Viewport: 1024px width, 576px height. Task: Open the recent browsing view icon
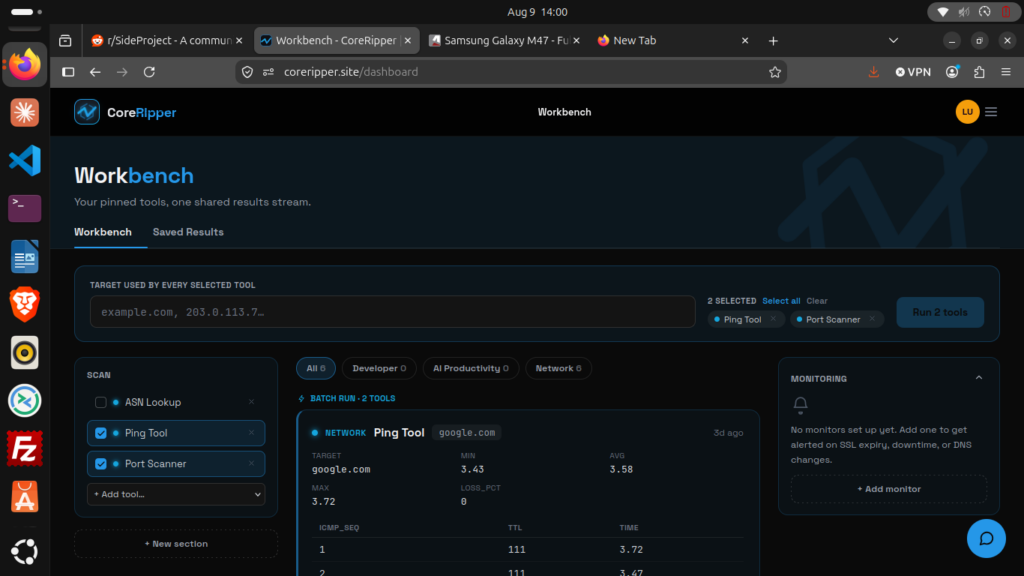65,40
